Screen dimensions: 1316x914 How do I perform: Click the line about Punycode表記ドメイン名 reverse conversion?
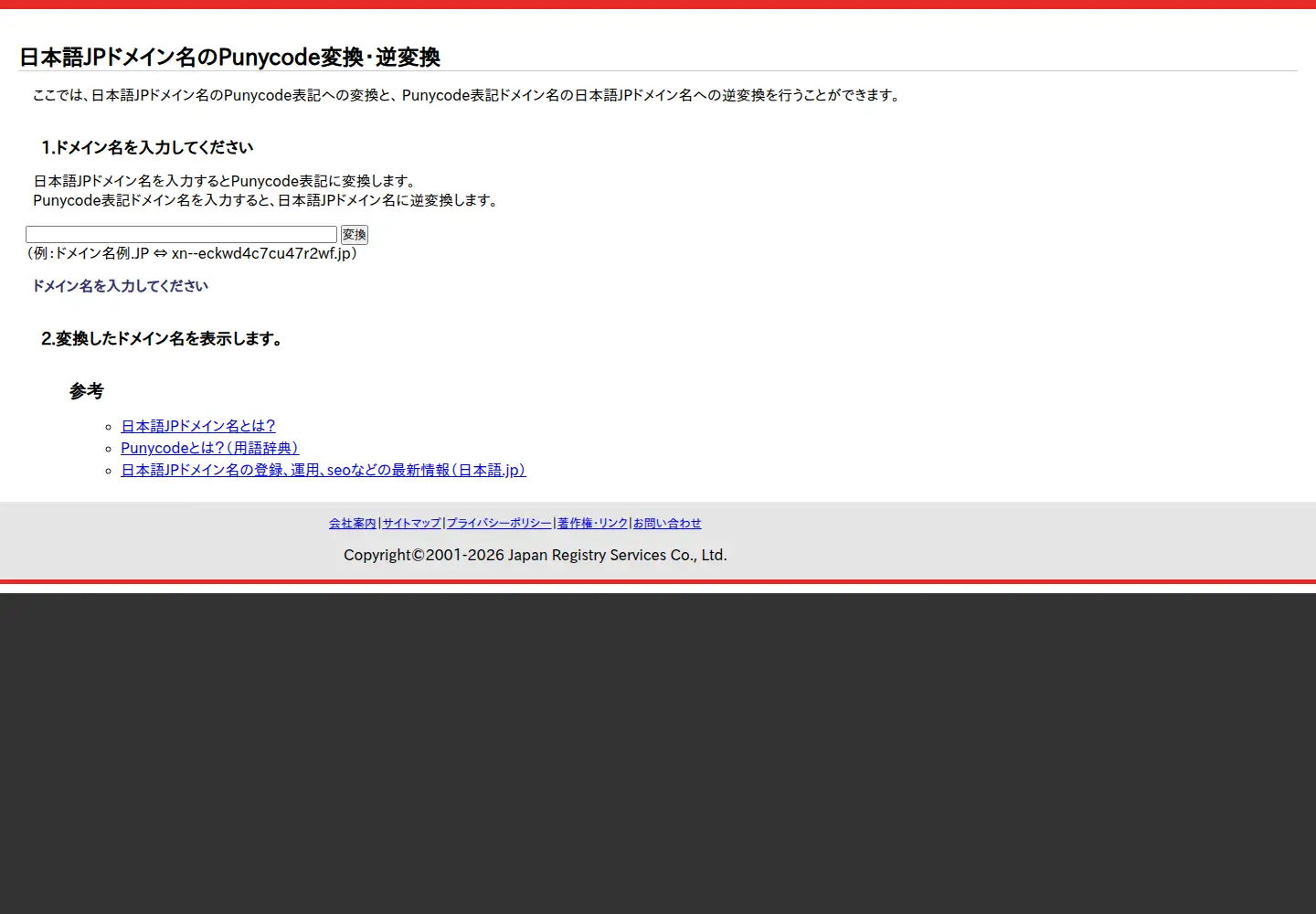[x=267, y=200]
